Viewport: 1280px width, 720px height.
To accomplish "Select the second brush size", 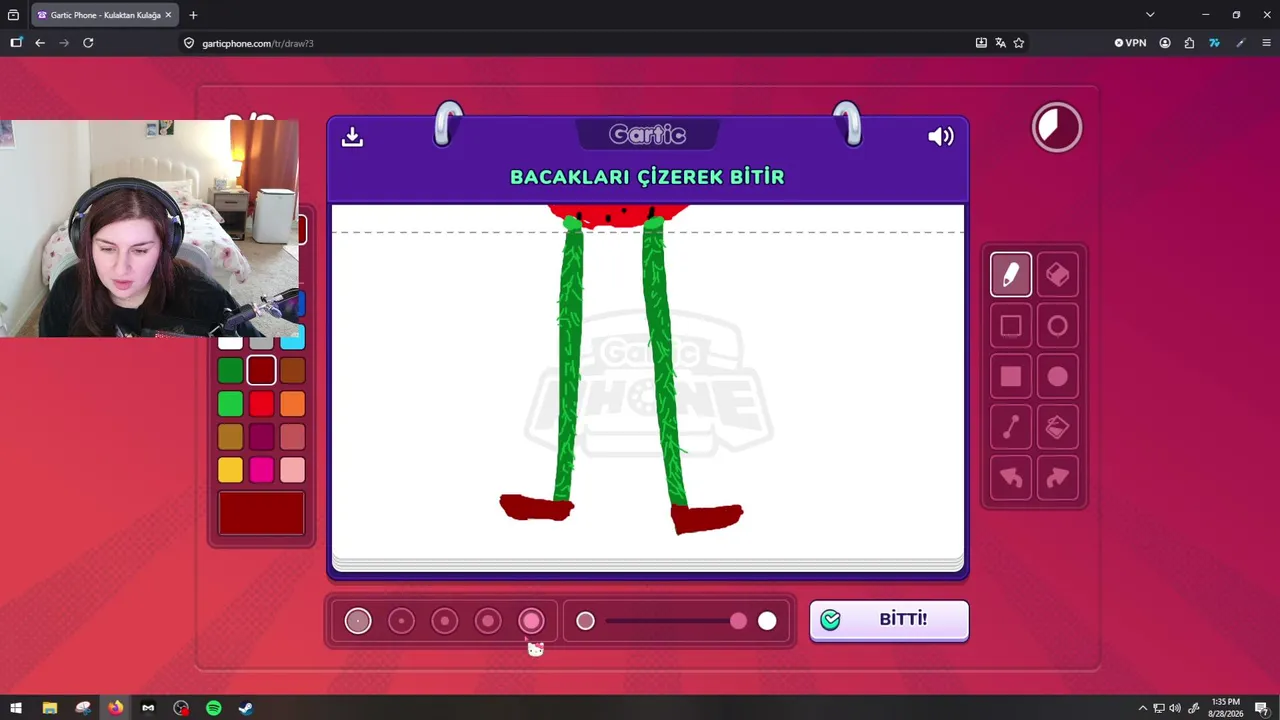I will click(x=401, y=621).
